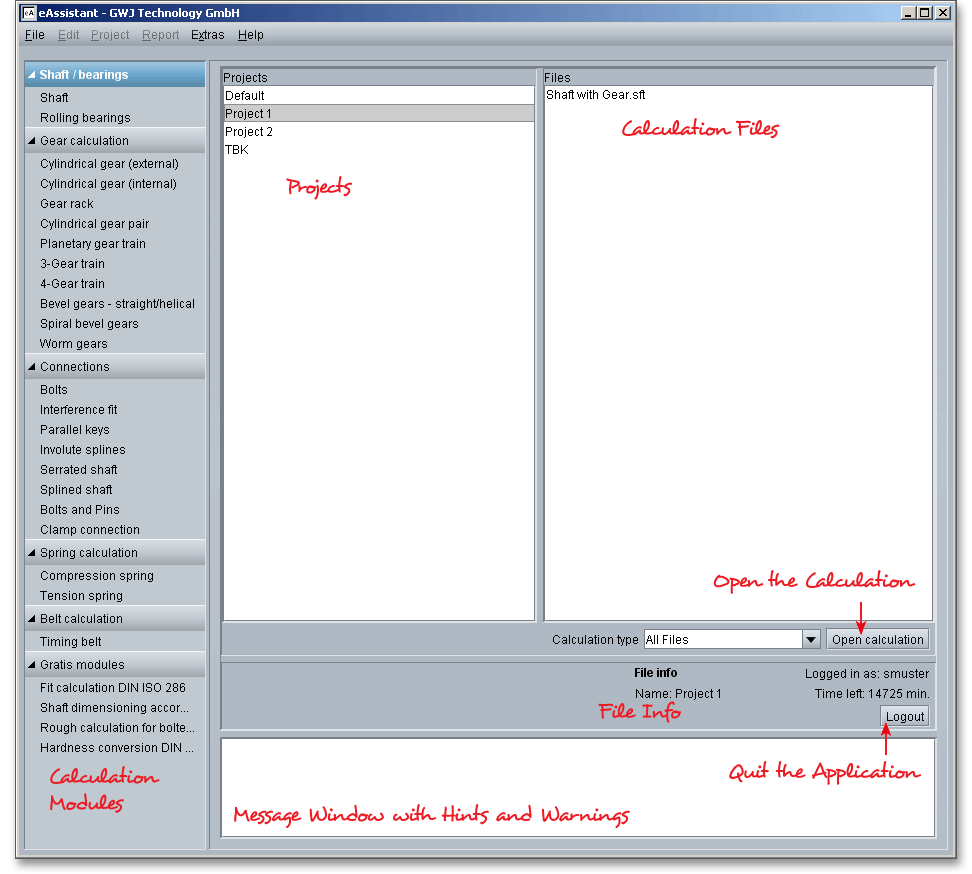The image size is (972, 874).
Task: Launch the Timing belt module
Action: click(x=70, y=642)
